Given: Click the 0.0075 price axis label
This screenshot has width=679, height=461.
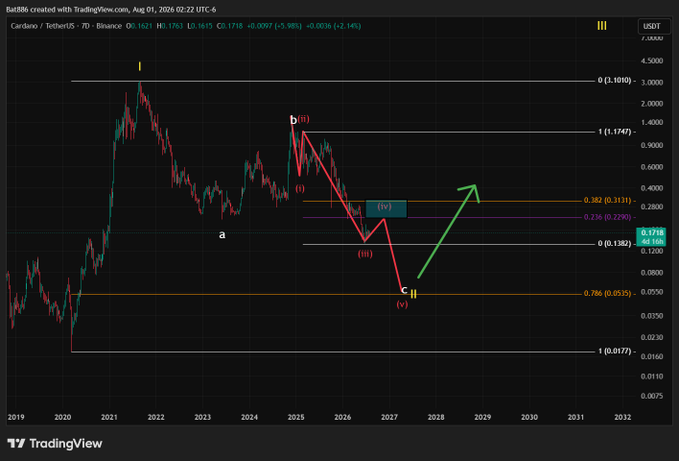Looking at the screenshot, I should click(652, 396).
